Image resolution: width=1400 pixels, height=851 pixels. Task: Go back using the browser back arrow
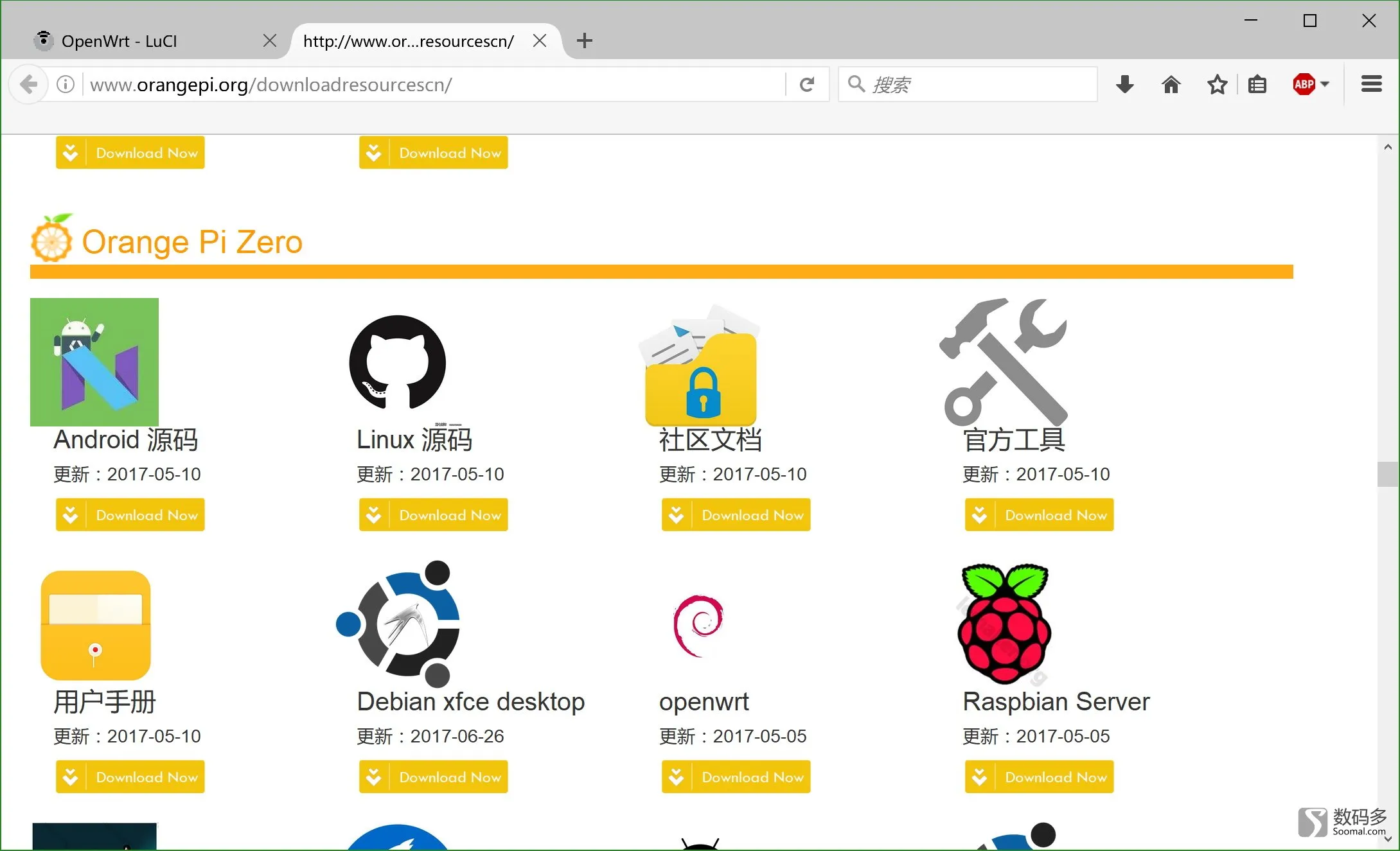[28, 84]
